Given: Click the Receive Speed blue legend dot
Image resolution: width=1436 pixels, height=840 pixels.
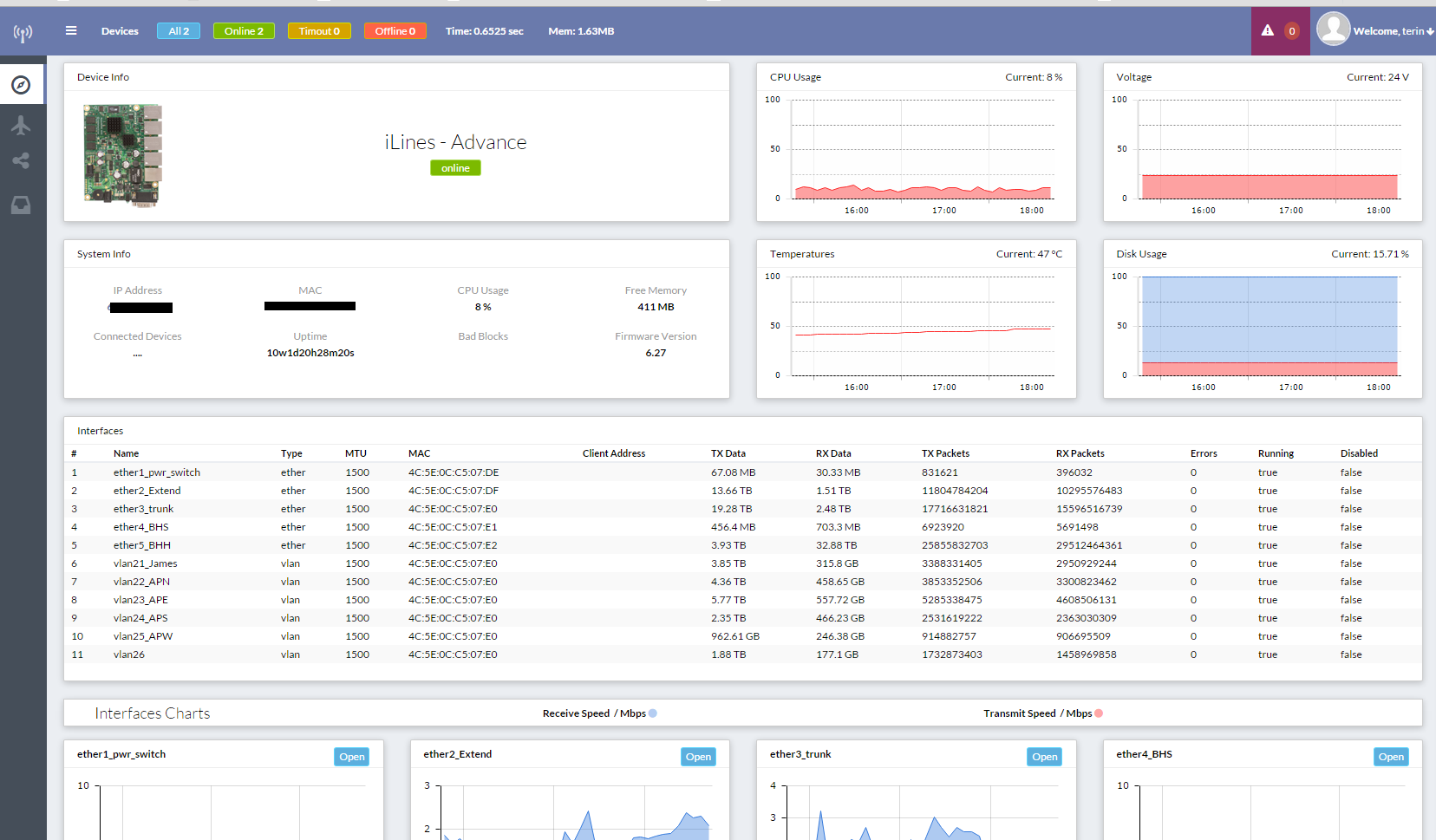Looking at the screenshot, I should click(653, 713).
